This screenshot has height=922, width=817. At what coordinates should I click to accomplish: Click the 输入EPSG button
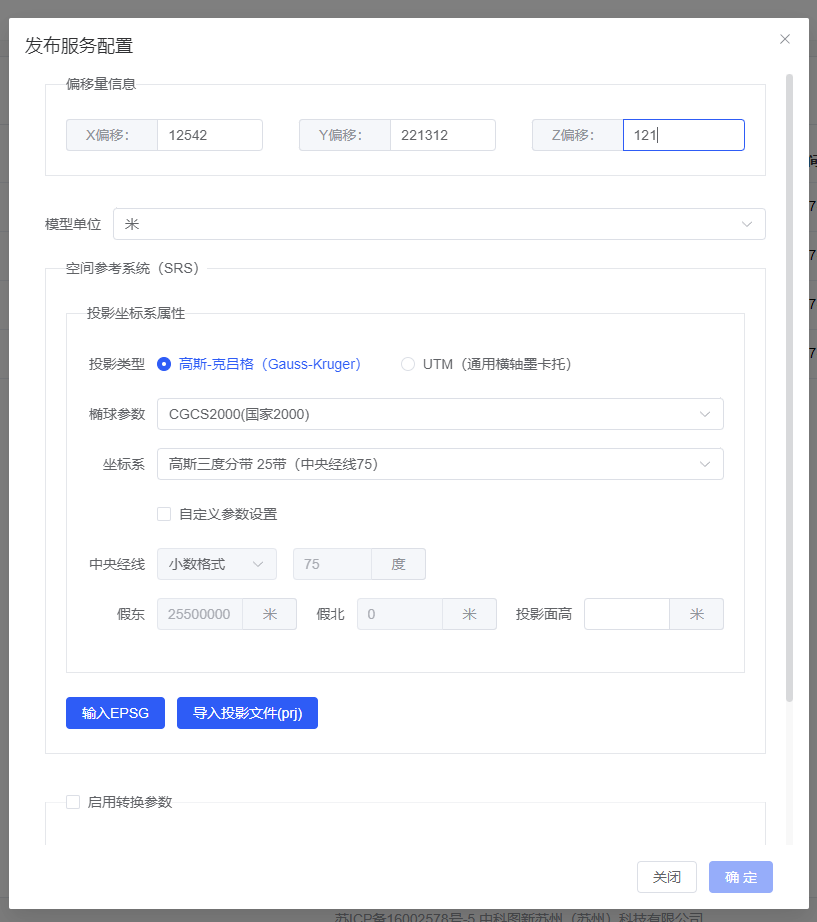[x=115, y=713]
